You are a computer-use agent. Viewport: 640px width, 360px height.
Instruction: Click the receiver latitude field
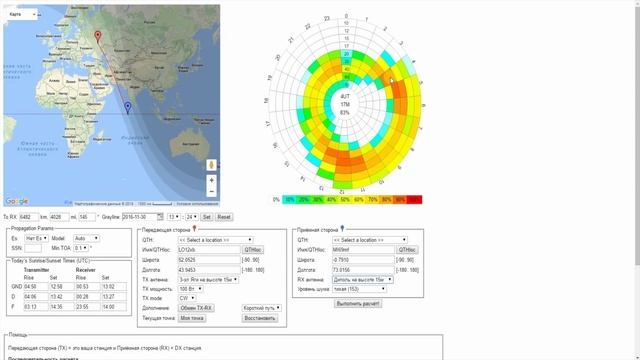(363, 260)
